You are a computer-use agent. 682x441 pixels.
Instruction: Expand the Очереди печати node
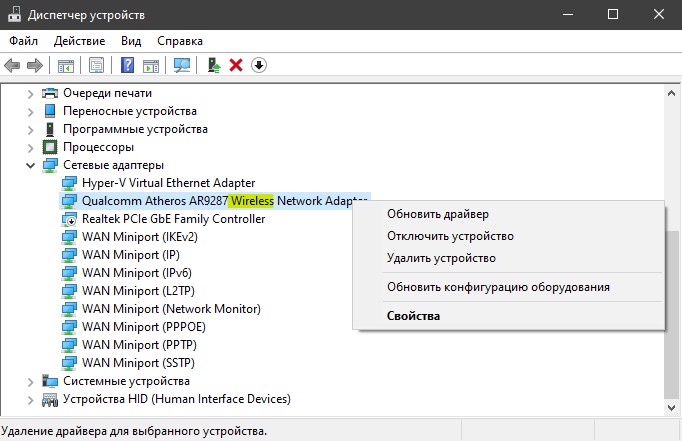[30, 94]
